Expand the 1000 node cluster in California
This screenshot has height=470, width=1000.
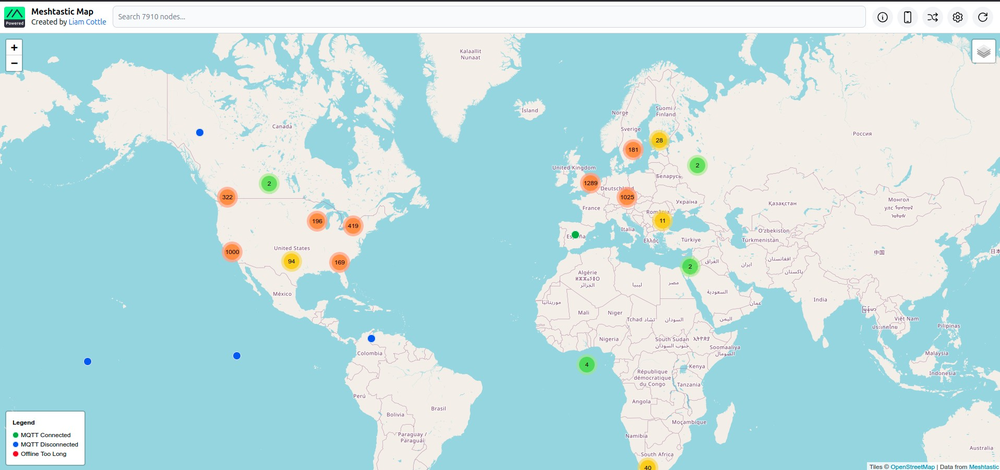[x=232, y=252]
